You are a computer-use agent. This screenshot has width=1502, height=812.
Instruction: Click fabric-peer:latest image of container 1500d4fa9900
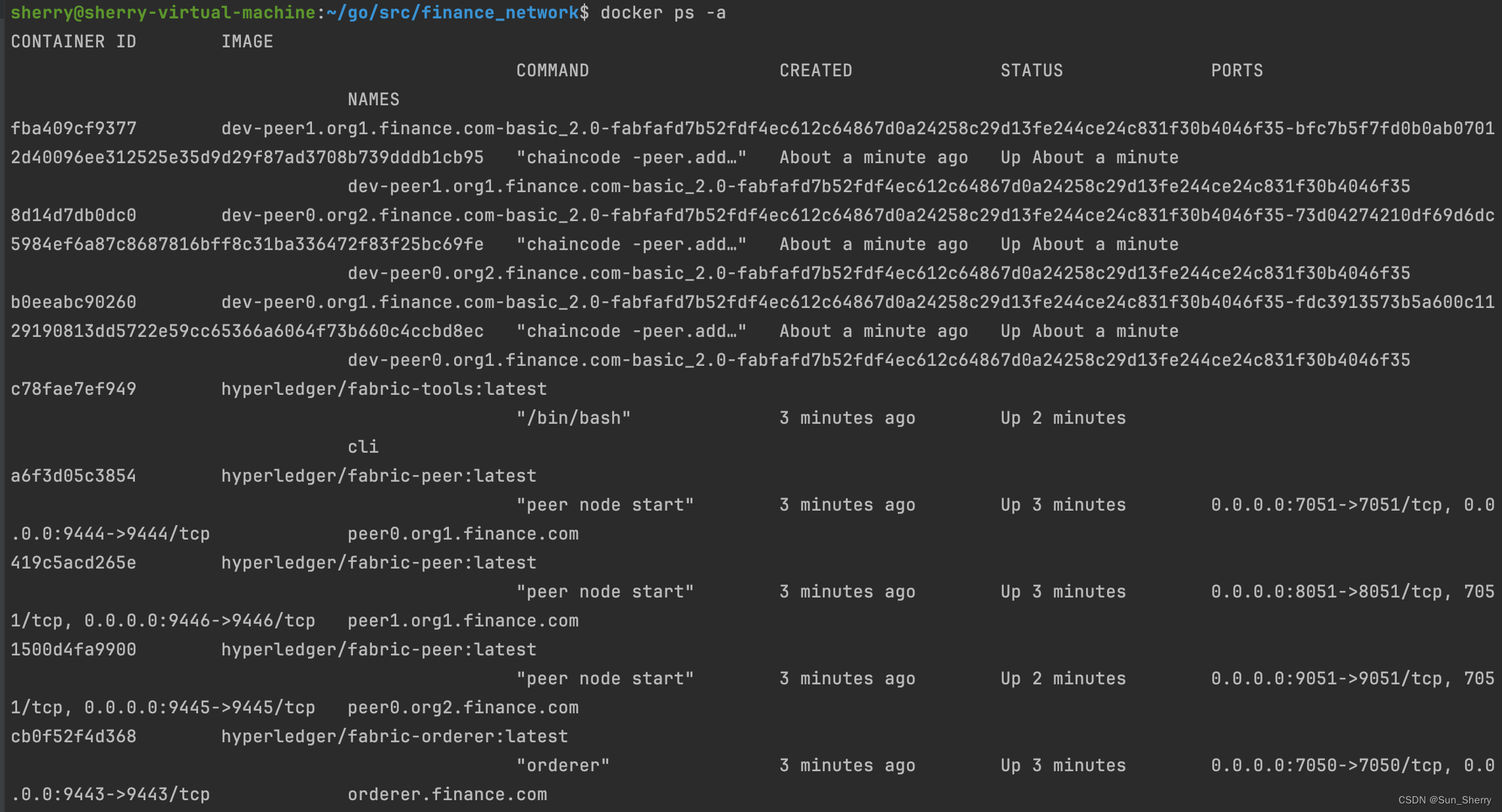[379, 650]
